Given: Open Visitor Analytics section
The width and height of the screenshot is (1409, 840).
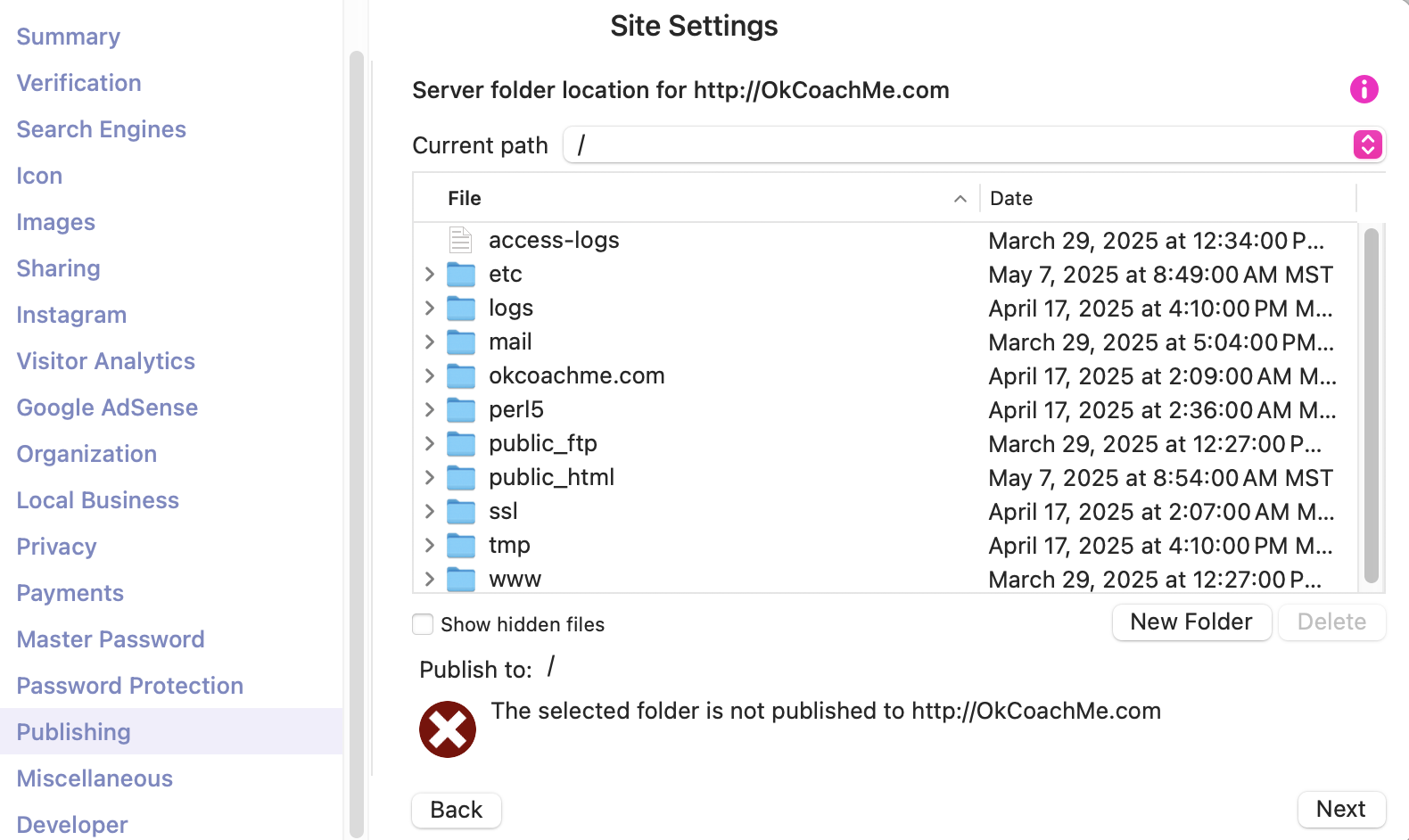Looking at the screenshot, I should point(106,361).
